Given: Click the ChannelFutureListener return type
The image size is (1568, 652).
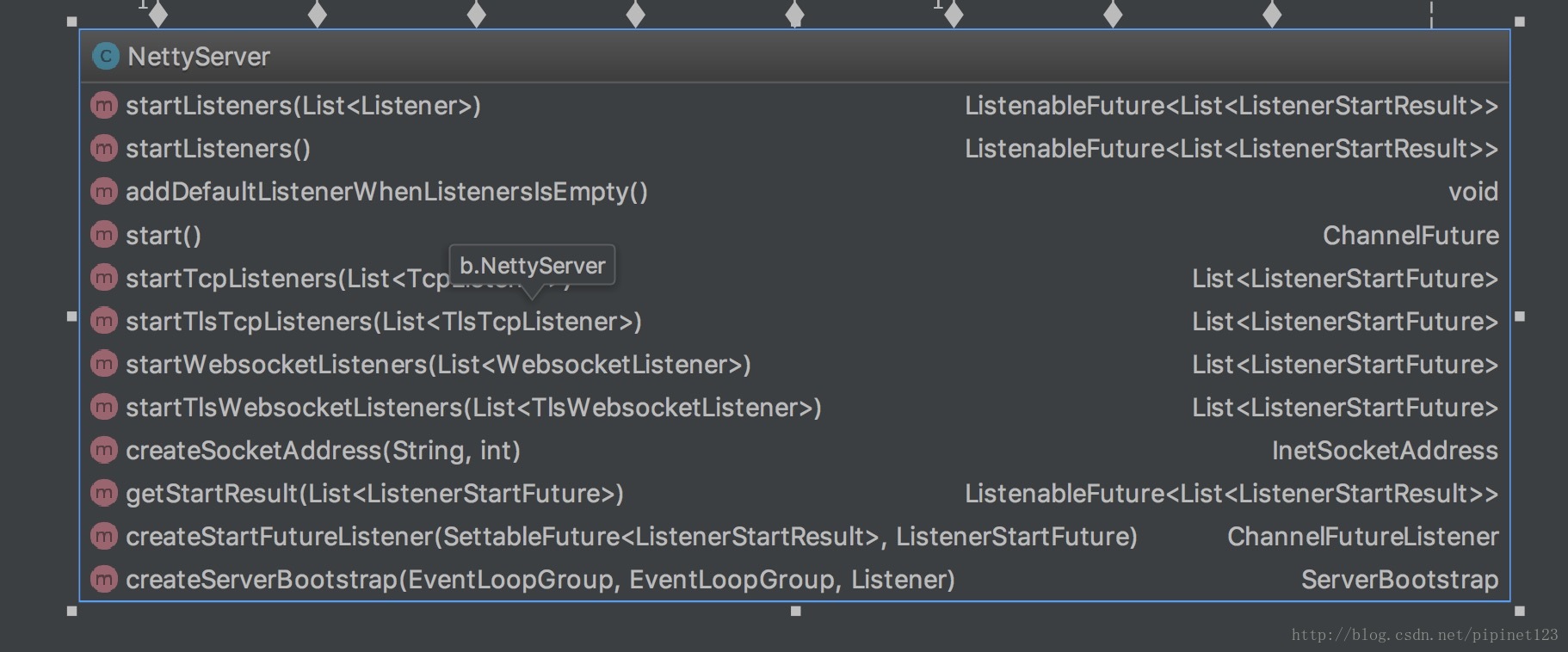Looking at the screenshot, I should tap(1363, 536).
